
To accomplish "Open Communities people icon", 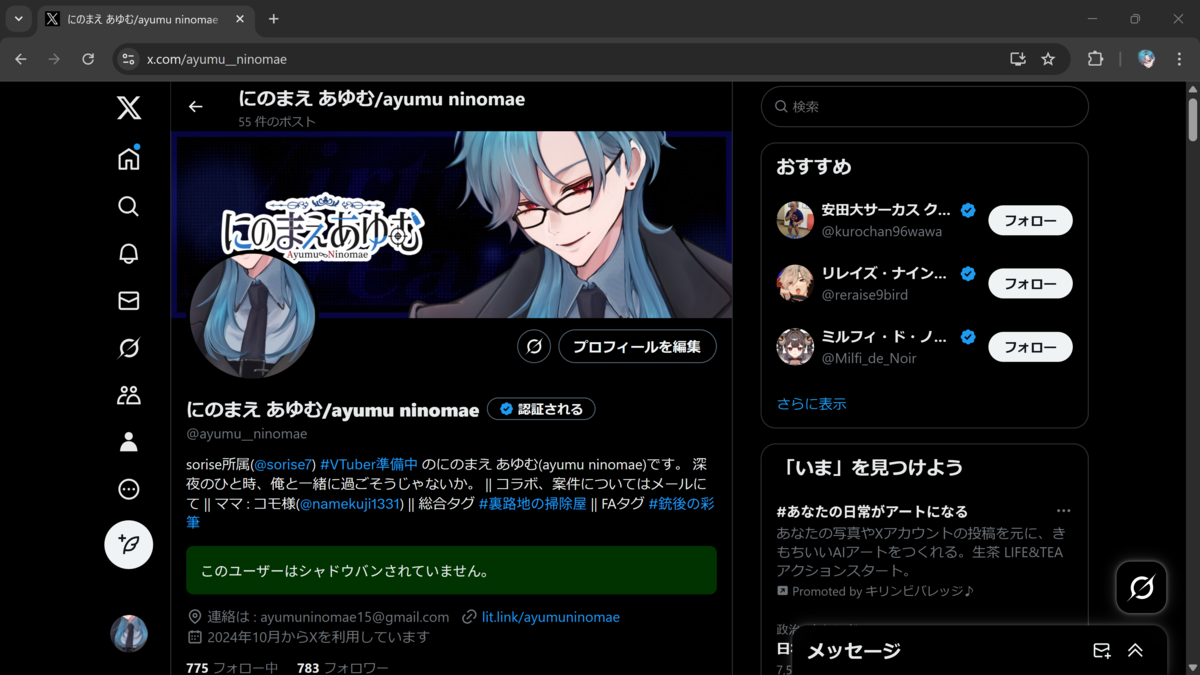I will [x=129, y=395].
